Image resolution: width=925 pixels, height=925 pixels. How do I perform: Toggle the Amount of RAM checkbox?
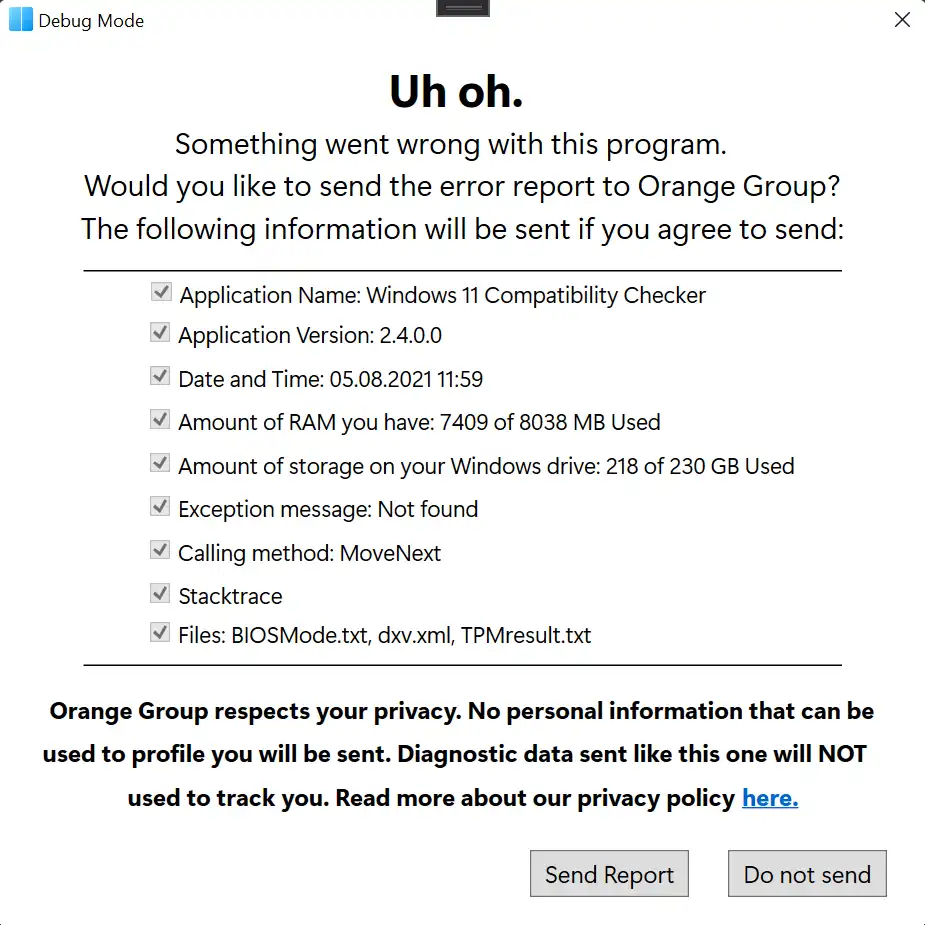tap(160, 419)
